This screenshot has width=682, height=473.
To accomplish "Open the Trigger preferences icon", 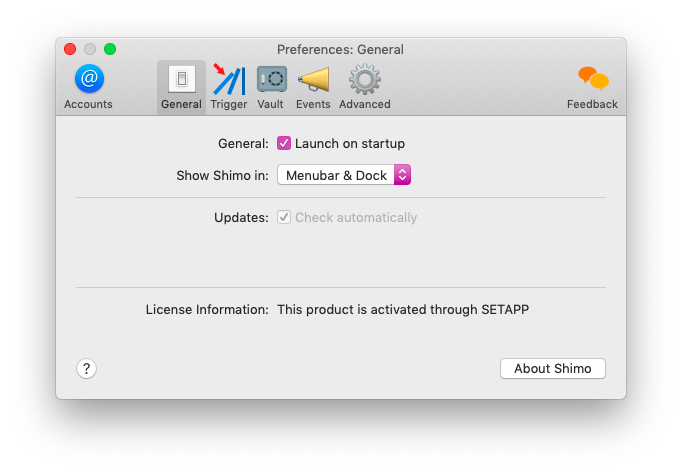I will (229, 79).
